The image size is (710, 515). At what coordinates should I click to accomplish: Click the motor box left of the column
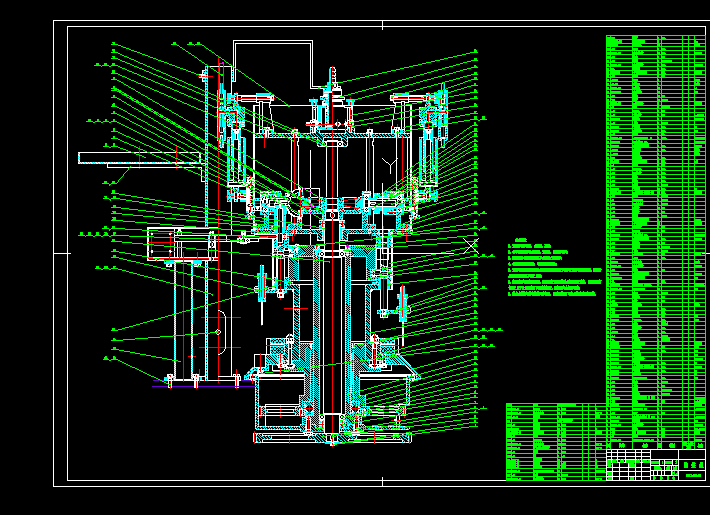[x=181, y=244]
